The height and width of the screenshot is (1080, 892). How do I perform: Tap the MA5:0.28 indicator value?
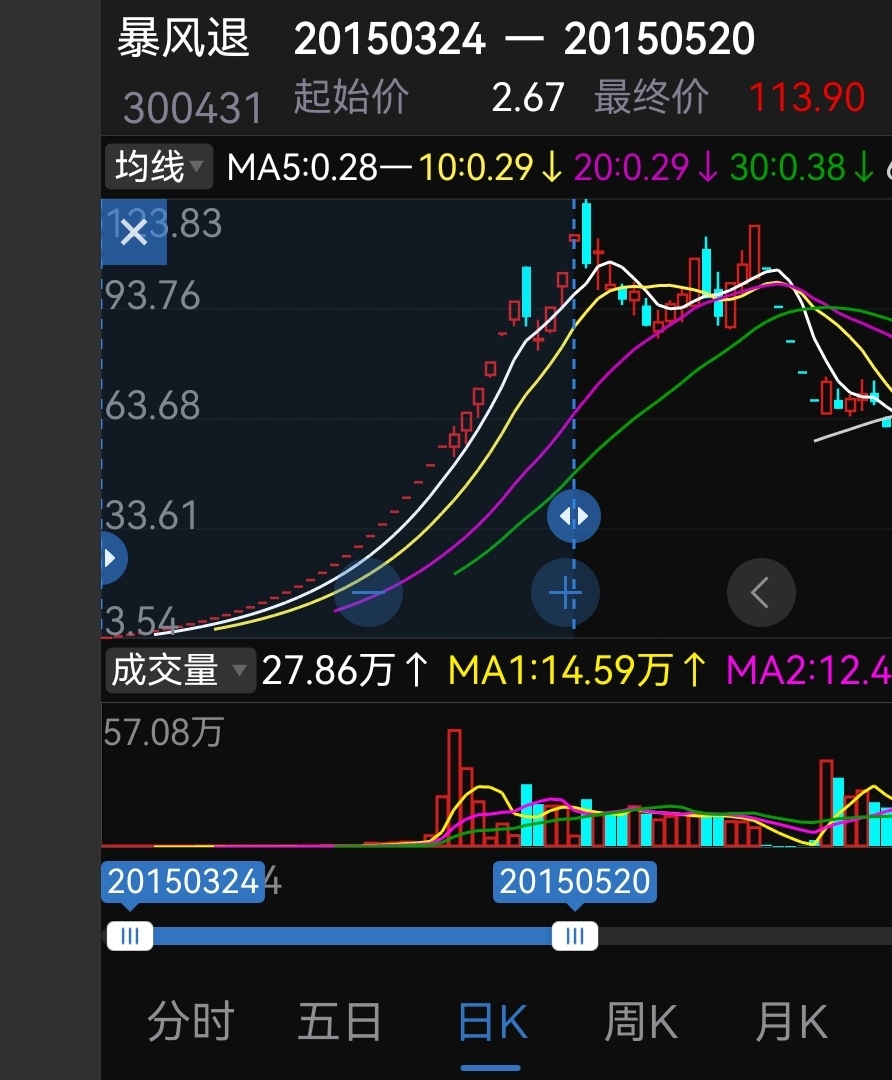pos(302,167)
